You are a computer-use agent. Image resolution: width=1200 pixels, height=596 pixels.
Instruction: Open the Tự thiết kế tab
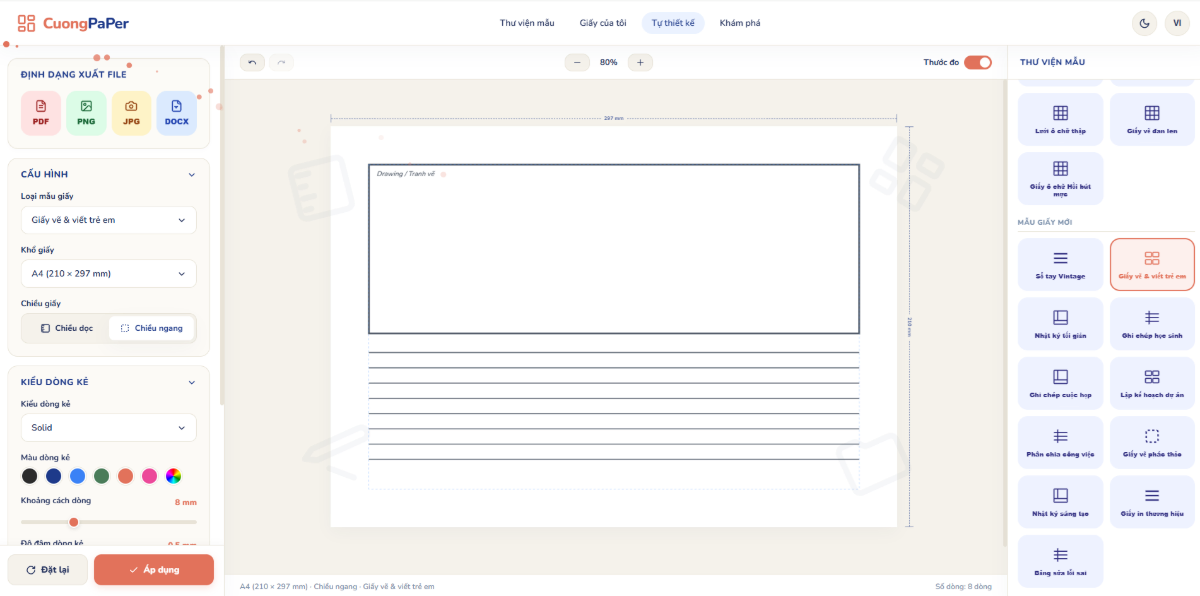[x=673, y=23]
